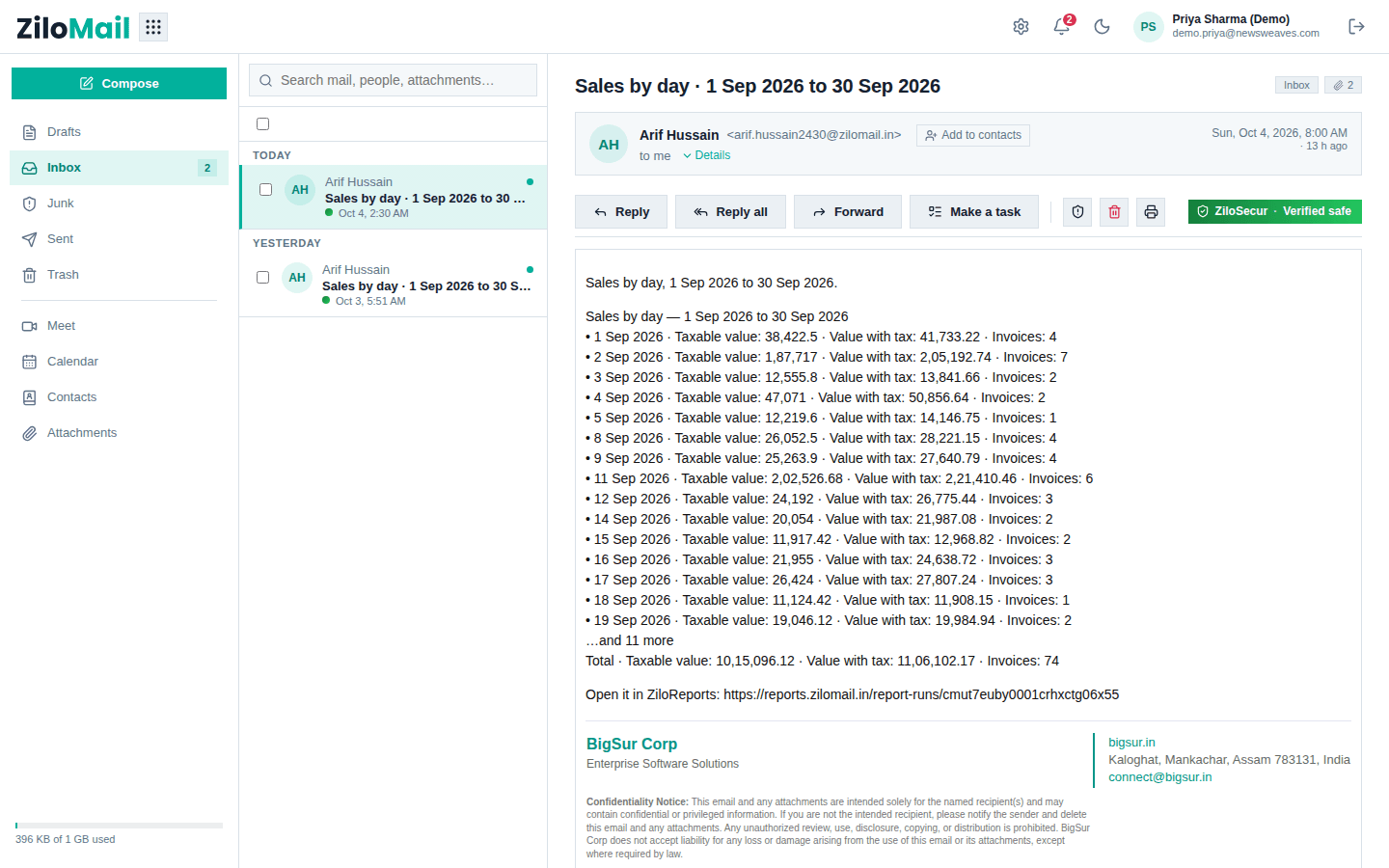Click the log out icon
Image resolution: width=1389 pixels, height=868 pixels.
tap(1356, 27)
